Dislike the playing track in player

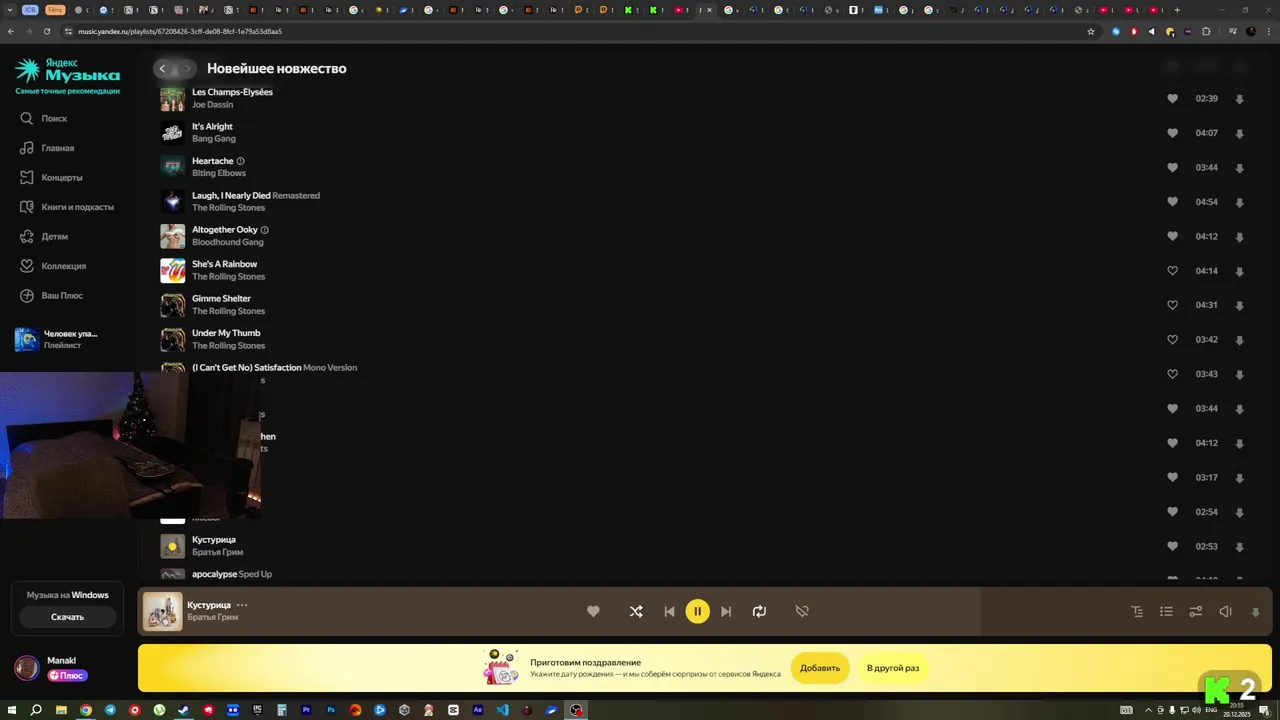tap(802, 611)
